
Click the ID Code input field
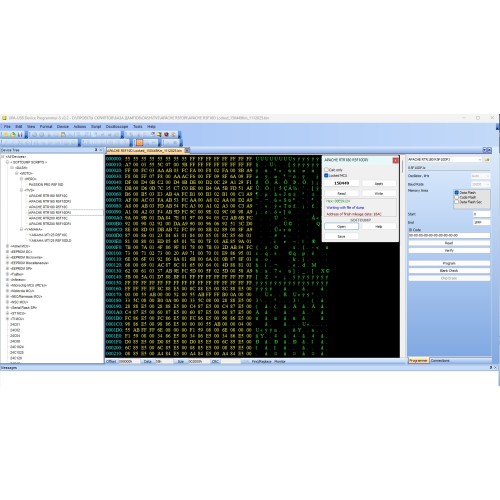449,235
